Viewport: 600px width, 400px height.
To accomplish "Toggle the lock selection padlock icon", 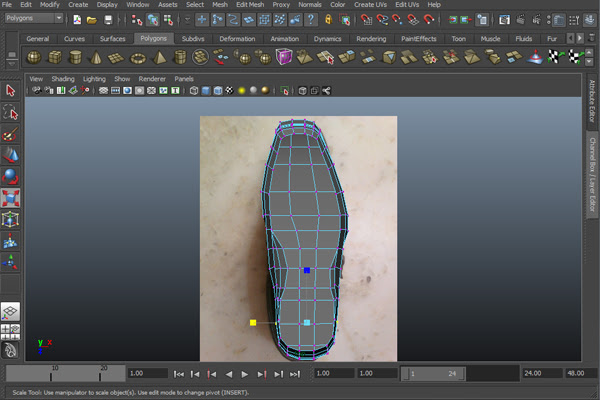I will click(x=328, y=19).
